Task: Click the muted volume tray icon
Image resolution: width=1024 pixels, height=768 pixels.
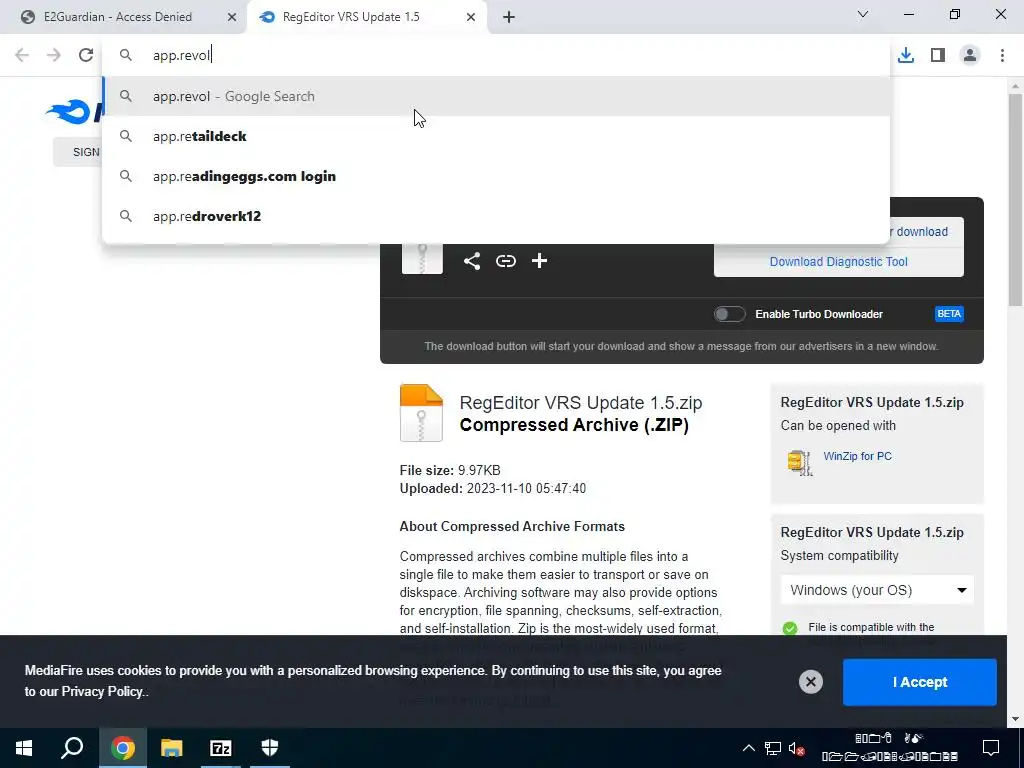Action: (796, 748)
